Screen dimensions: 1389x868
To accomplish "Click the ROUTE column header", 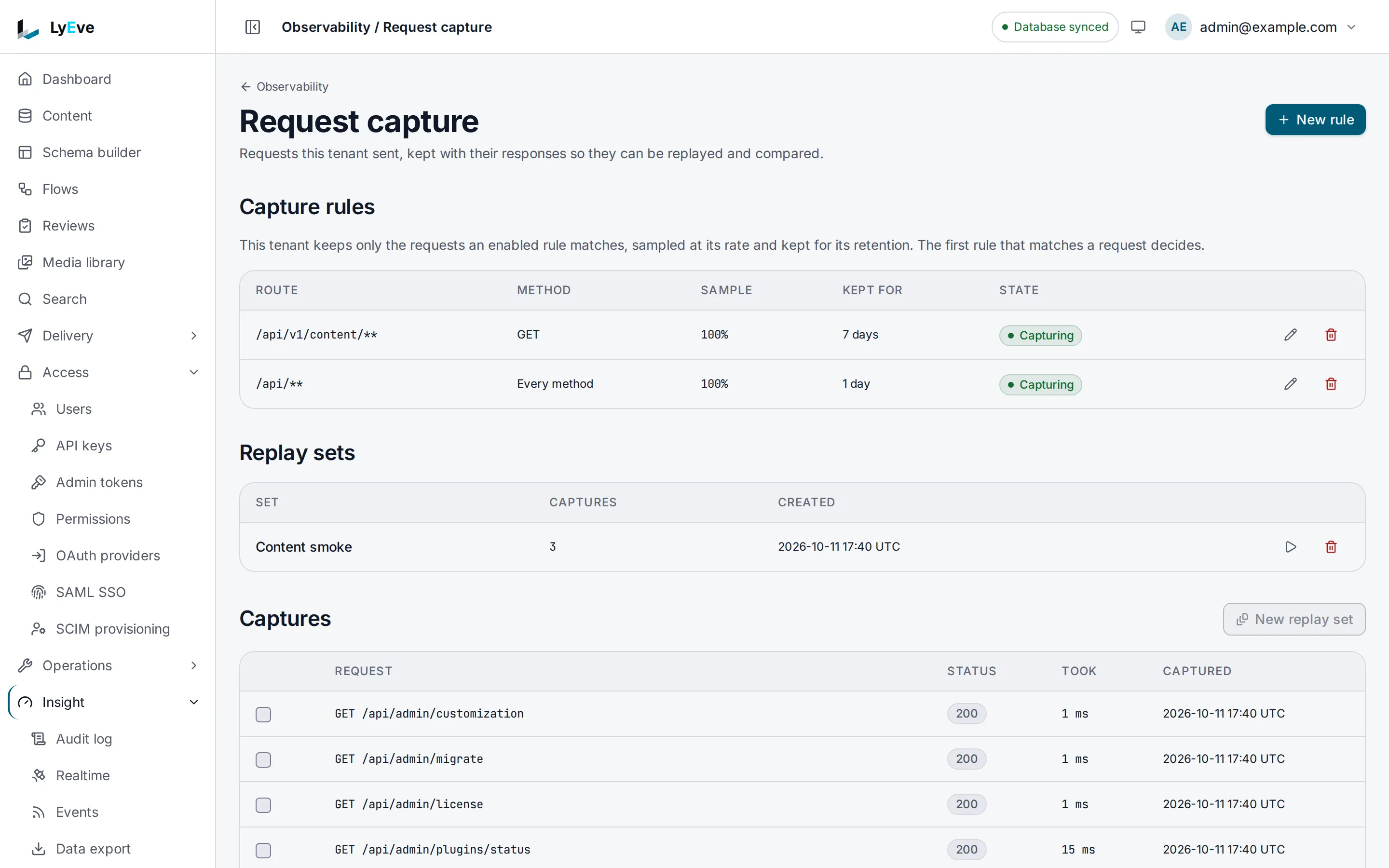I will (x=277, y=290).
